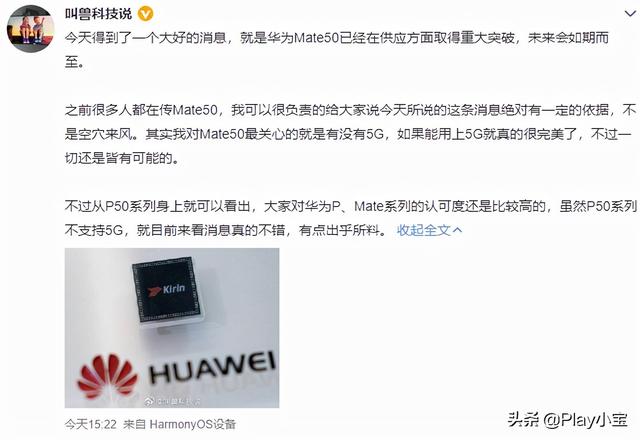Click the red Huawei flower logo
This screenshot has height=440, width=640.
(107, 376)
